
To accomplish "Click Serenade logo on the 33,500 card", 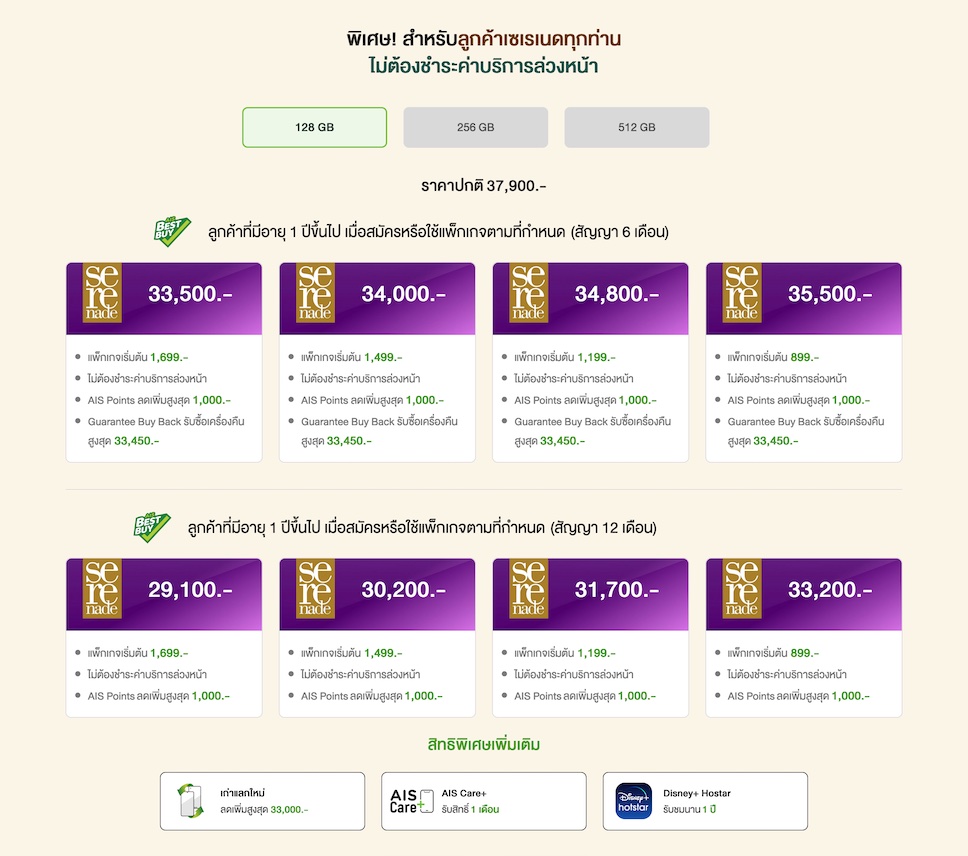I will (x=102, y=293).
